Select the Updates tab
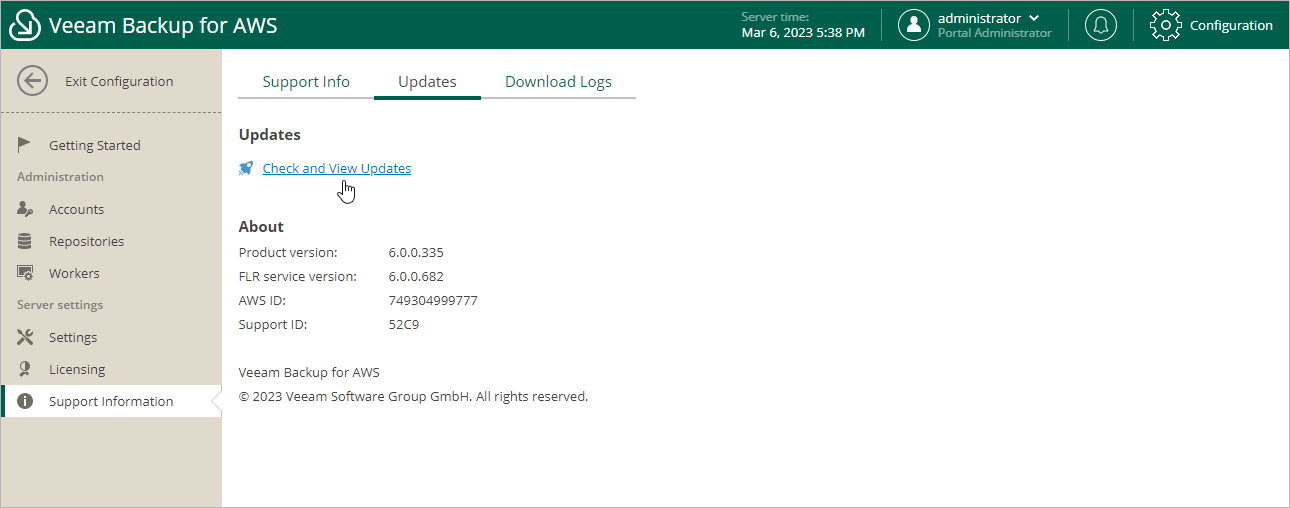The image size is (1290, 508). coord(427,82)
